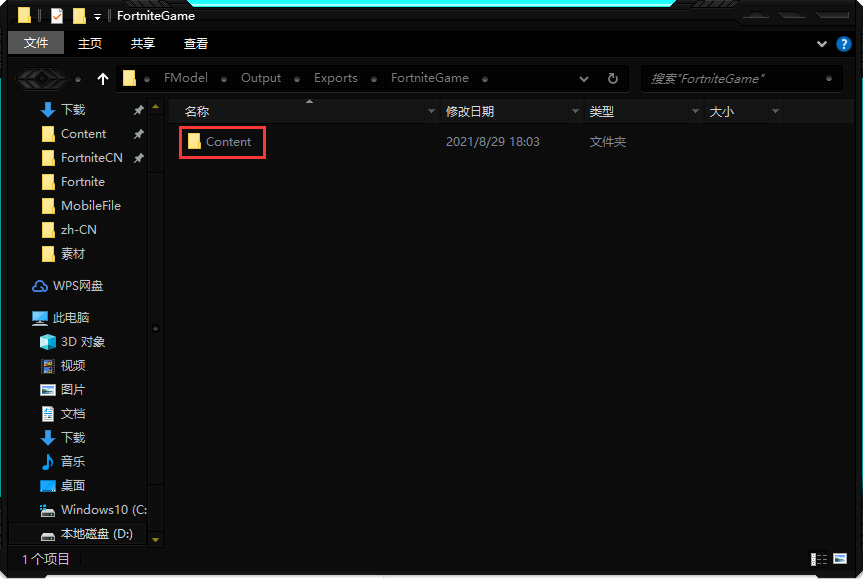Click the 2021/8/29 18:03 date cell
Screen dimensions: 863x579
492,142
